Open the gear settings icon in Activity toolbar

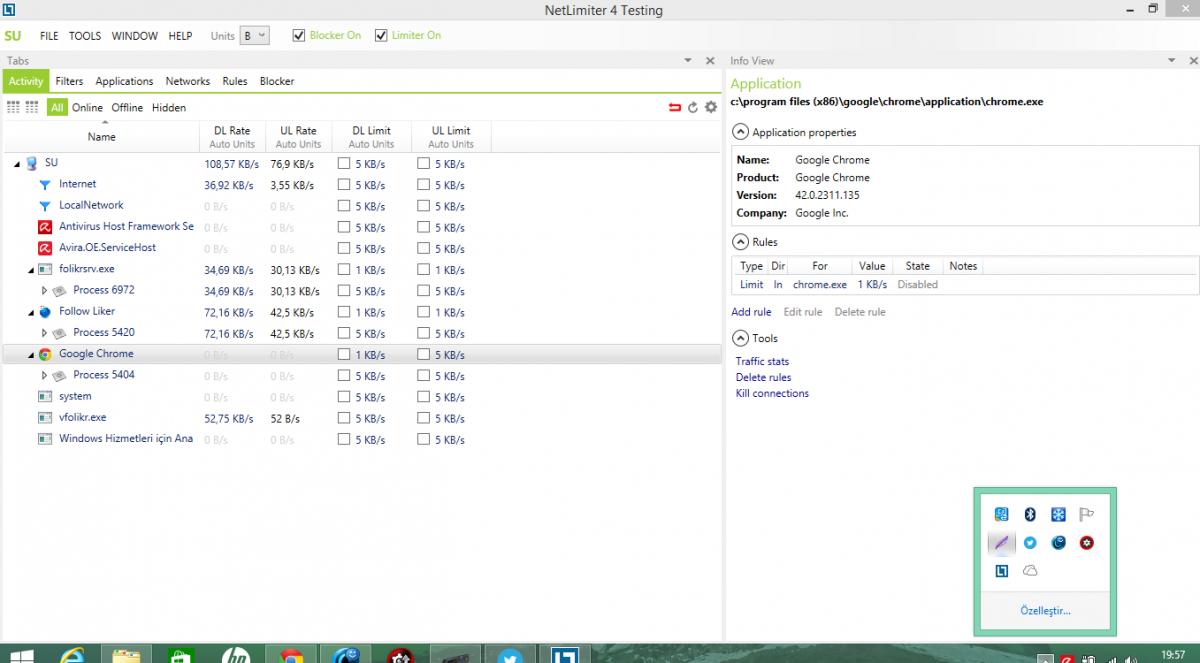pyautogui.click(x=711, y=107)
